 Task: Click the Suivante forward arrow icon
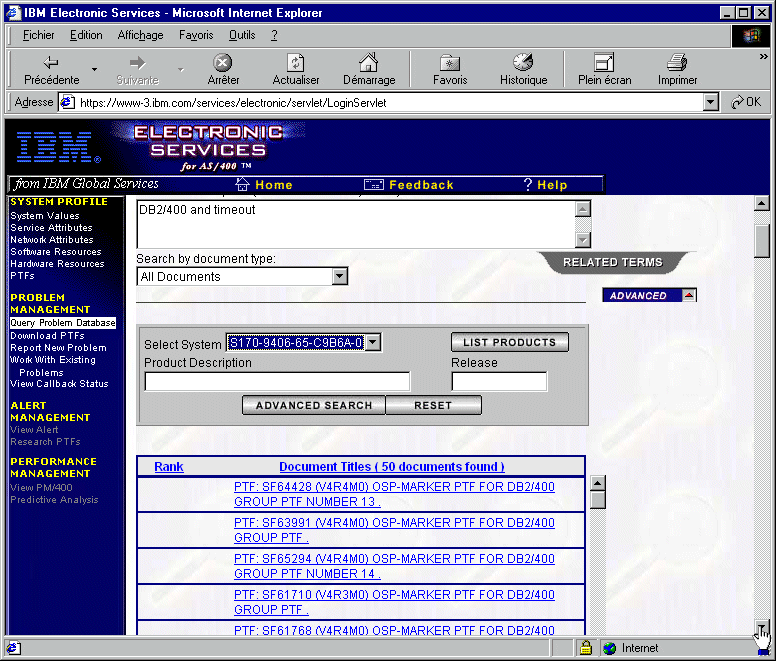[x=137, y=62]
